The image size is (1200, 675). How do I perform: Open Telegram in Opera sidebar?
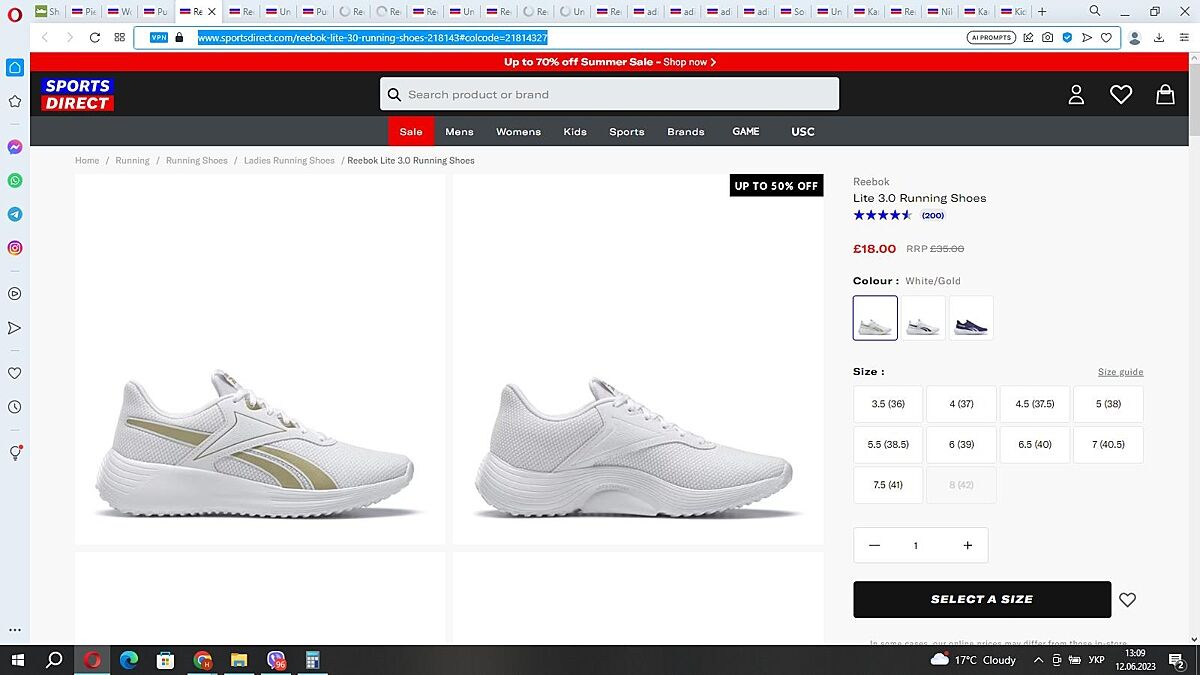(x=15, y=214)
